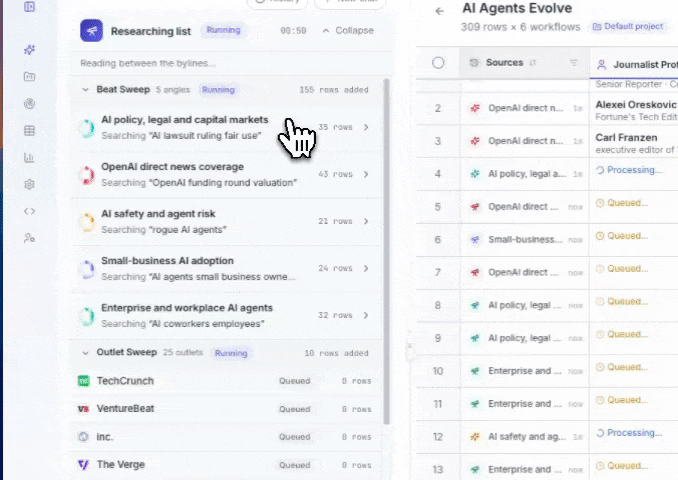Toggle the select-all circle in table header
Image resolution: width=678 pixels, height=480 pixels.
[438, 63]
